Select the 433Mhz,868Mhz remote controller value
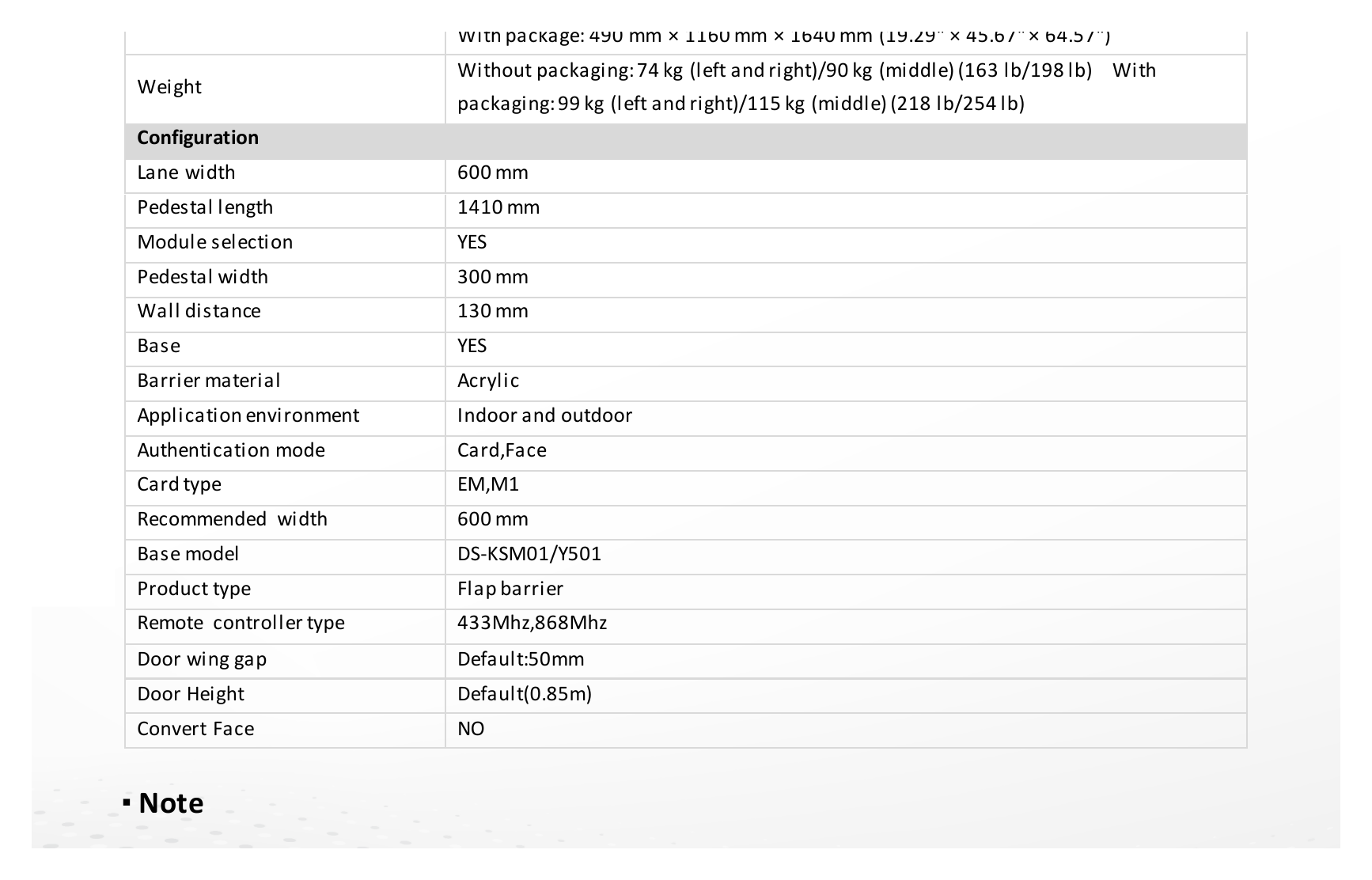 [x=532, y=623]
